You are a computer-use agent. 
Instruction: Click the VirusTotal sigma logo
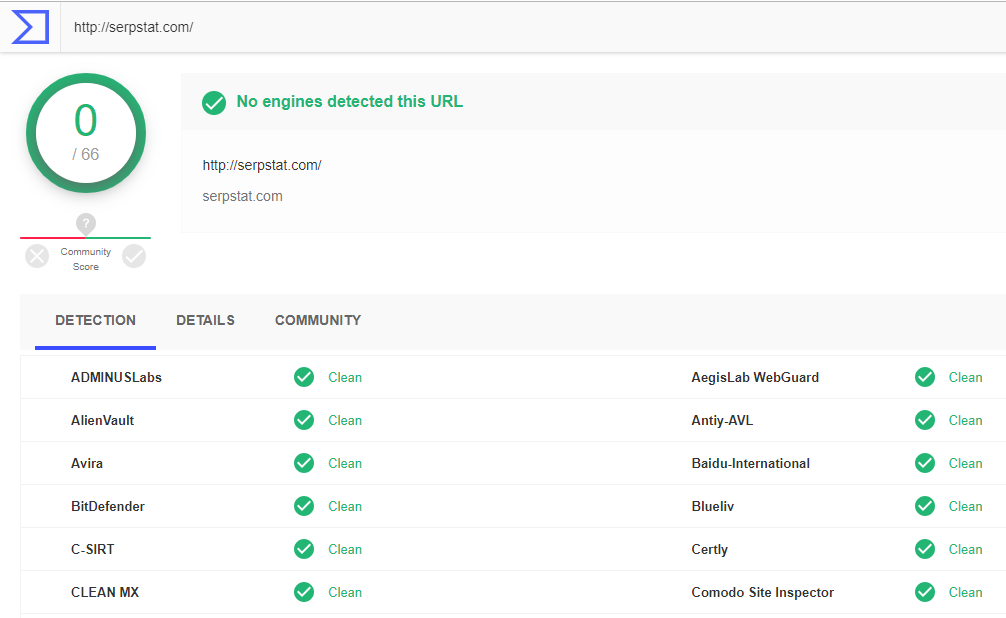click(30, 27)
